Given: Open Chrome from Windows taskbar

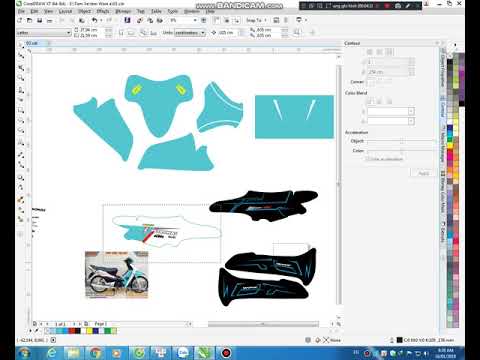Looking at the screenshot, I should (x=95, y=353).
